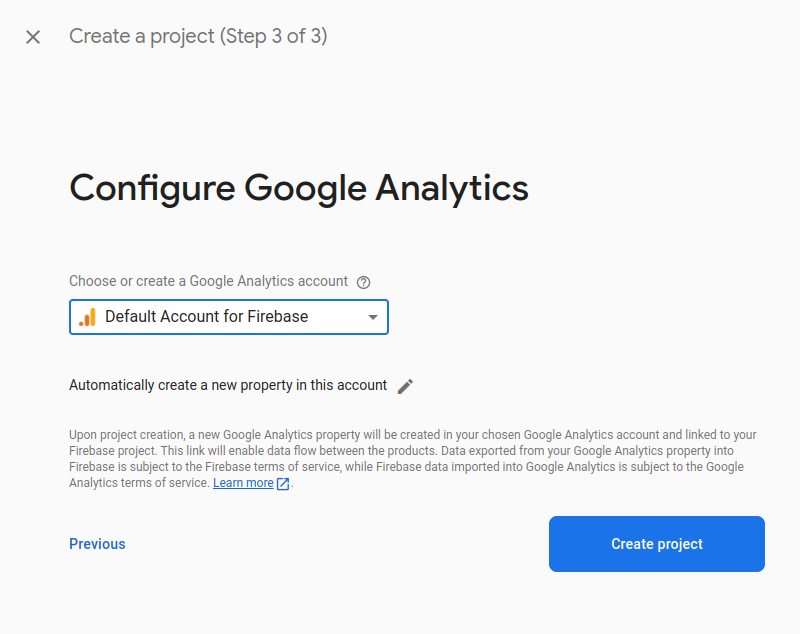Click the Create project button
Screen dimensions: 800x634
pyautogui.click(x=657, y=544)
